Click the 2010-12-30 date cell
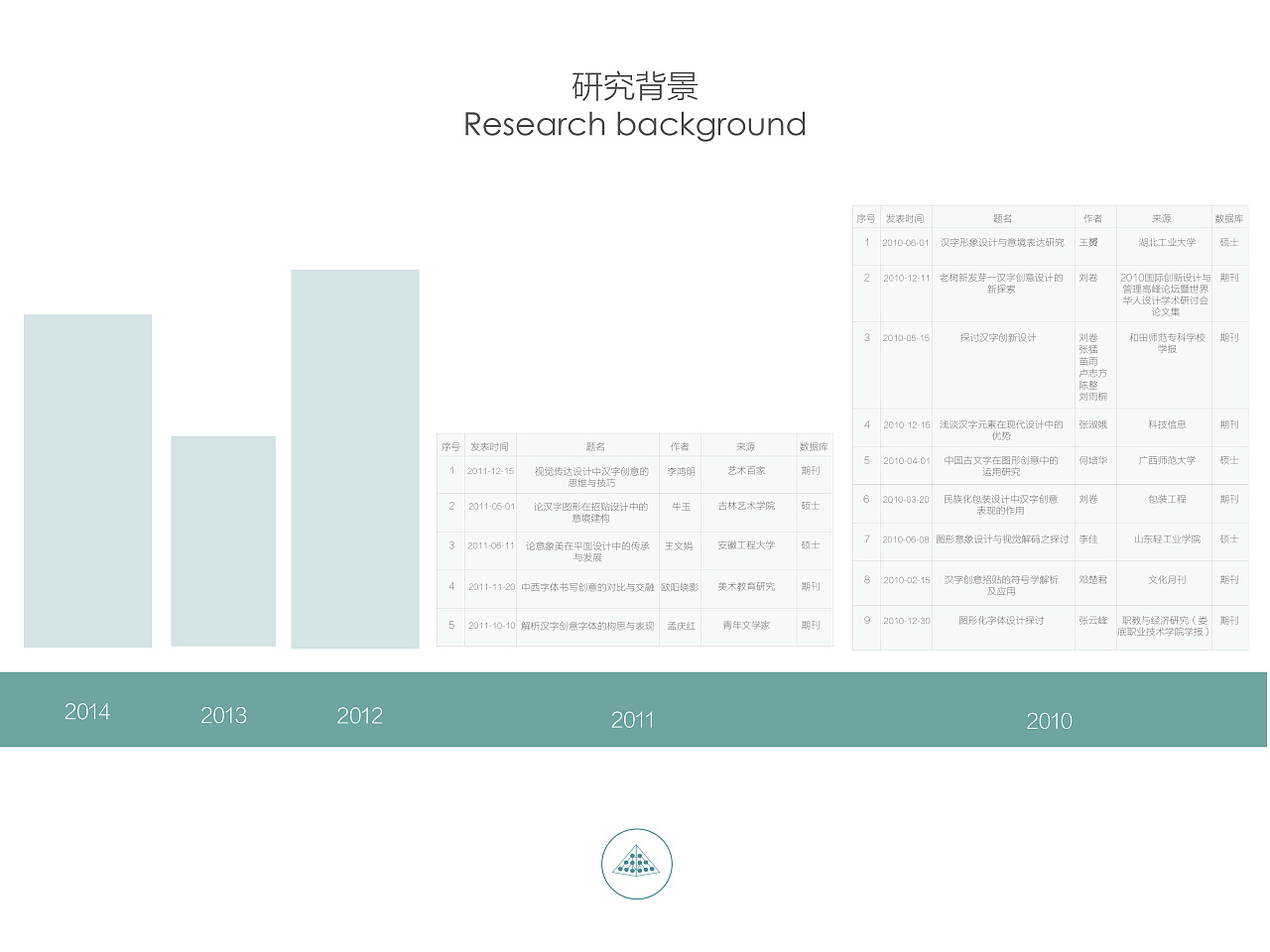 (x=907, y=621)
